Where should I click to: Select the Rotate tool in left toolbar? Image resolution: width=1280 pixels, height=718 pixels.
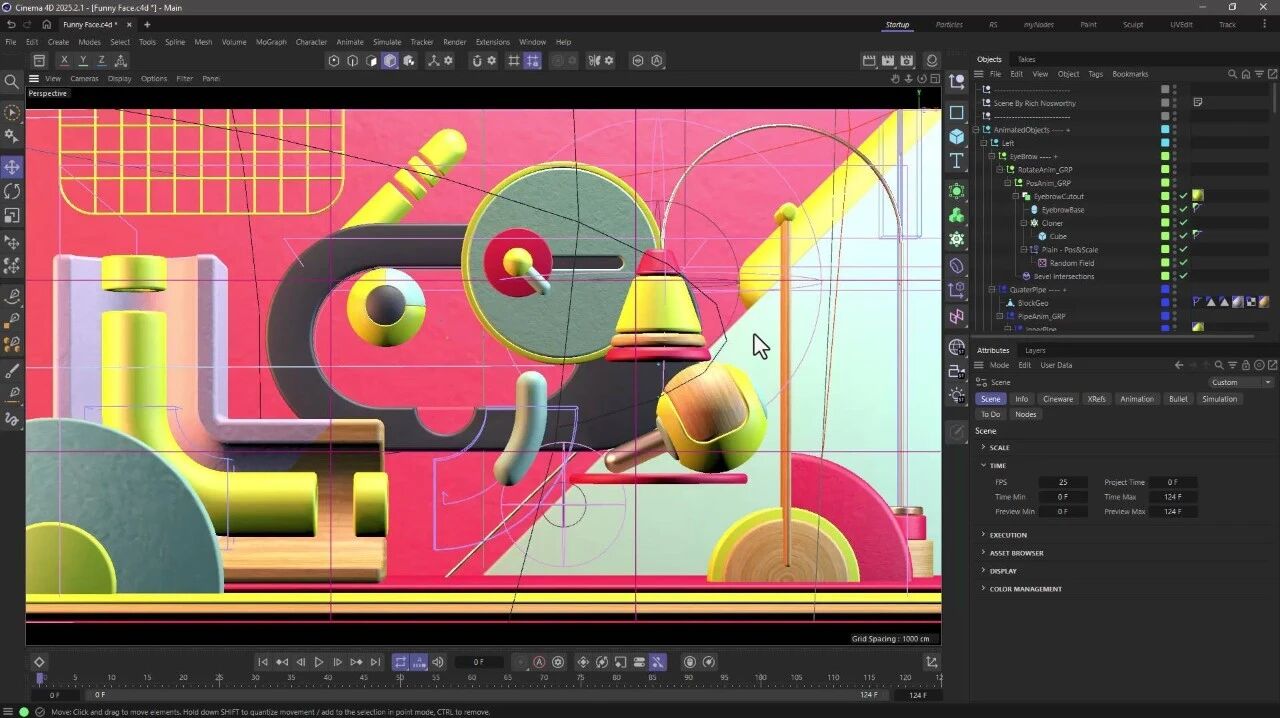pos(12,191)
